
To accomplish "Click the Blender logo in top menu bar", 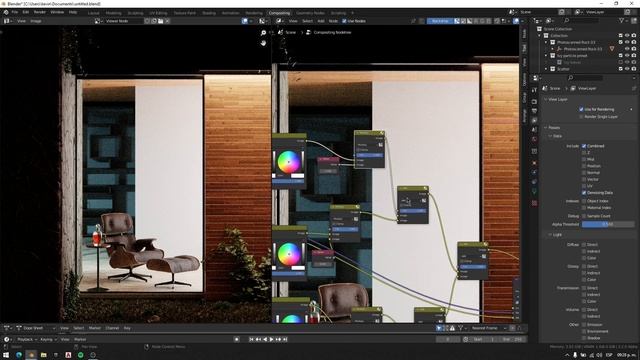I will (6, 12).
